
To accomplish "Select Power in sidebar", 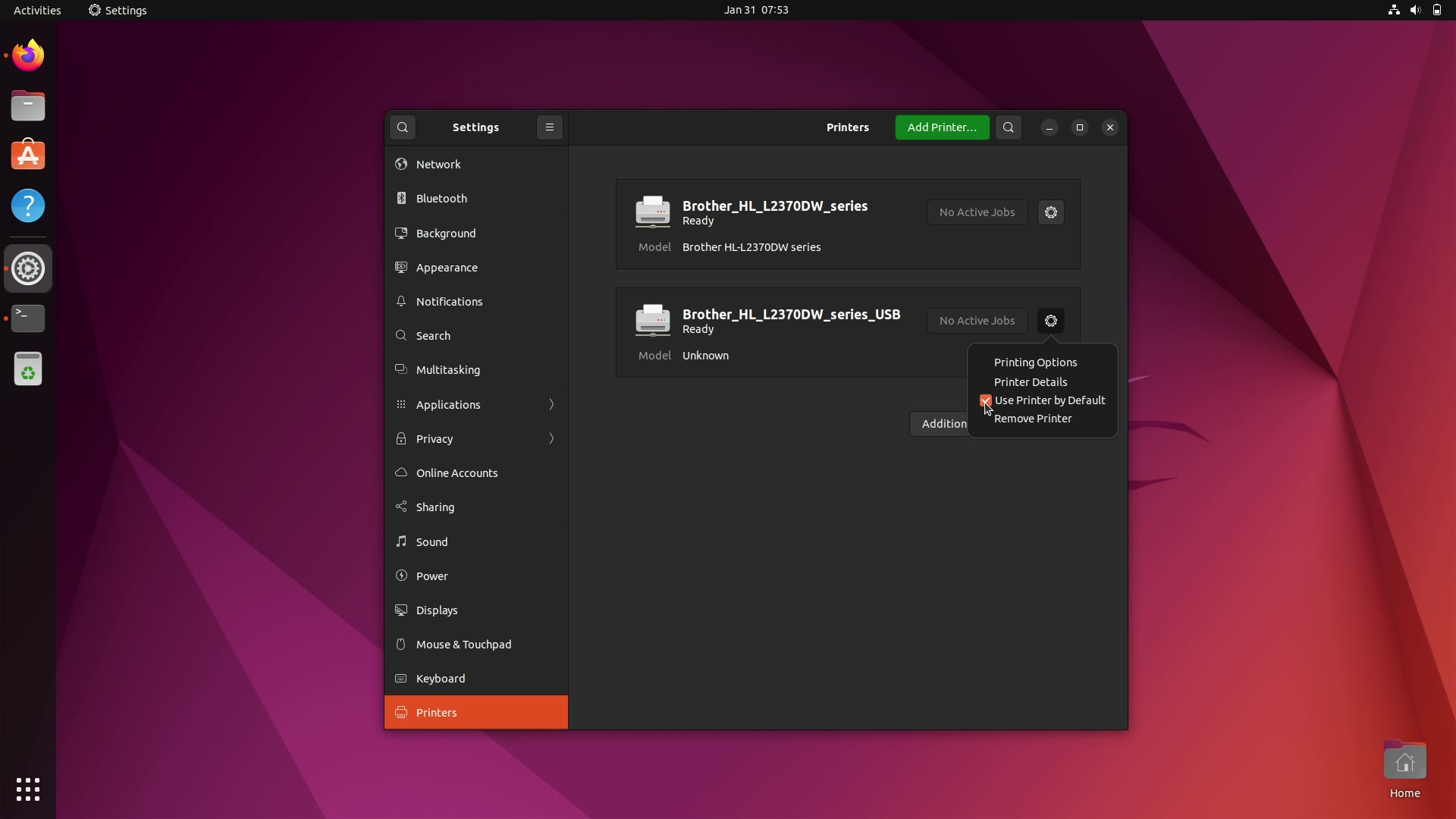I will tap(476, 576).
